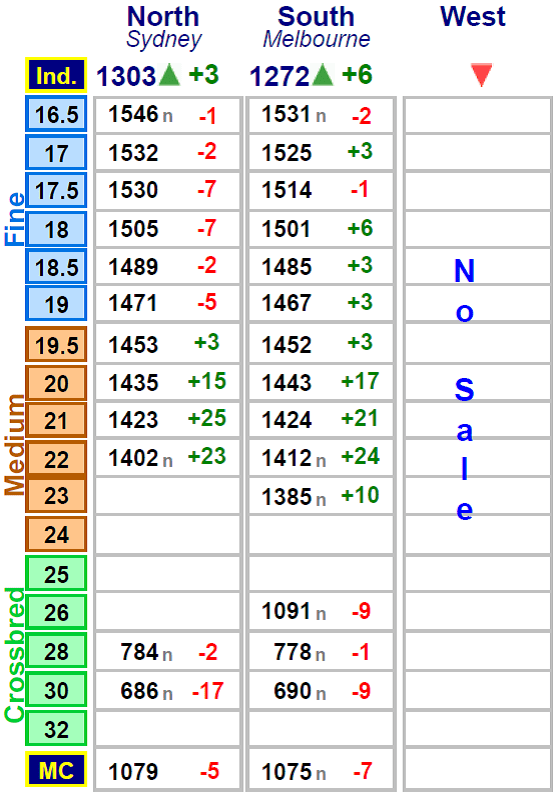
Task: Select the 19.5 micron medium label
Action: (x=56, y=345)
